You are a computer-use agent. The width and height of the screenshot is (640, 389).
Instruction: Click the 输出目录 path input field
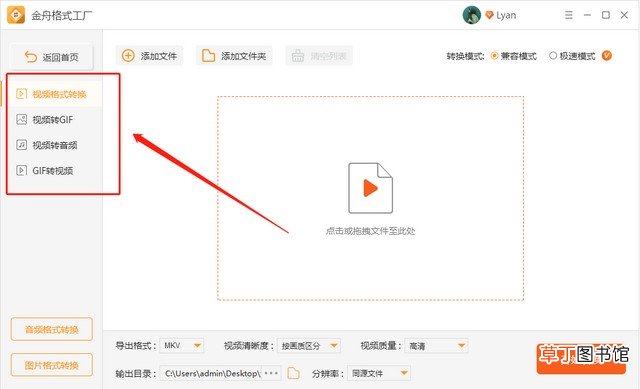[211, 373]
